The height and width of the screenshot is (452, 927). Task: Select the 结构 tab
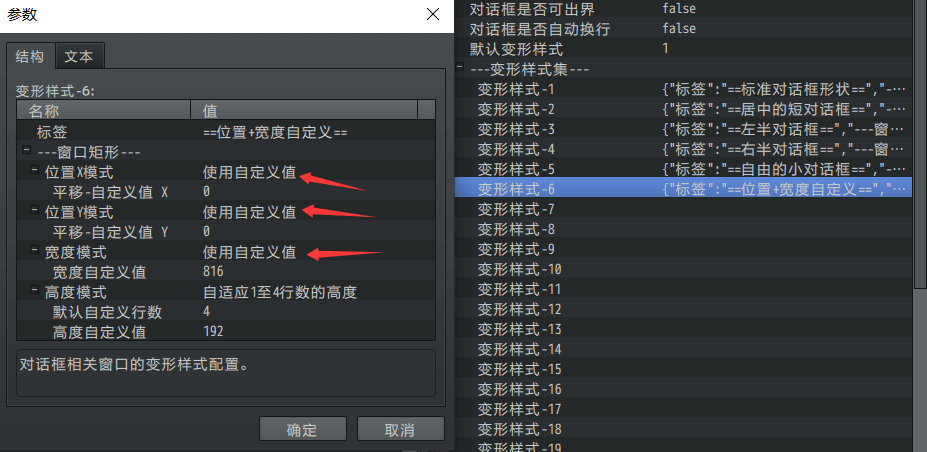(30, 56)
